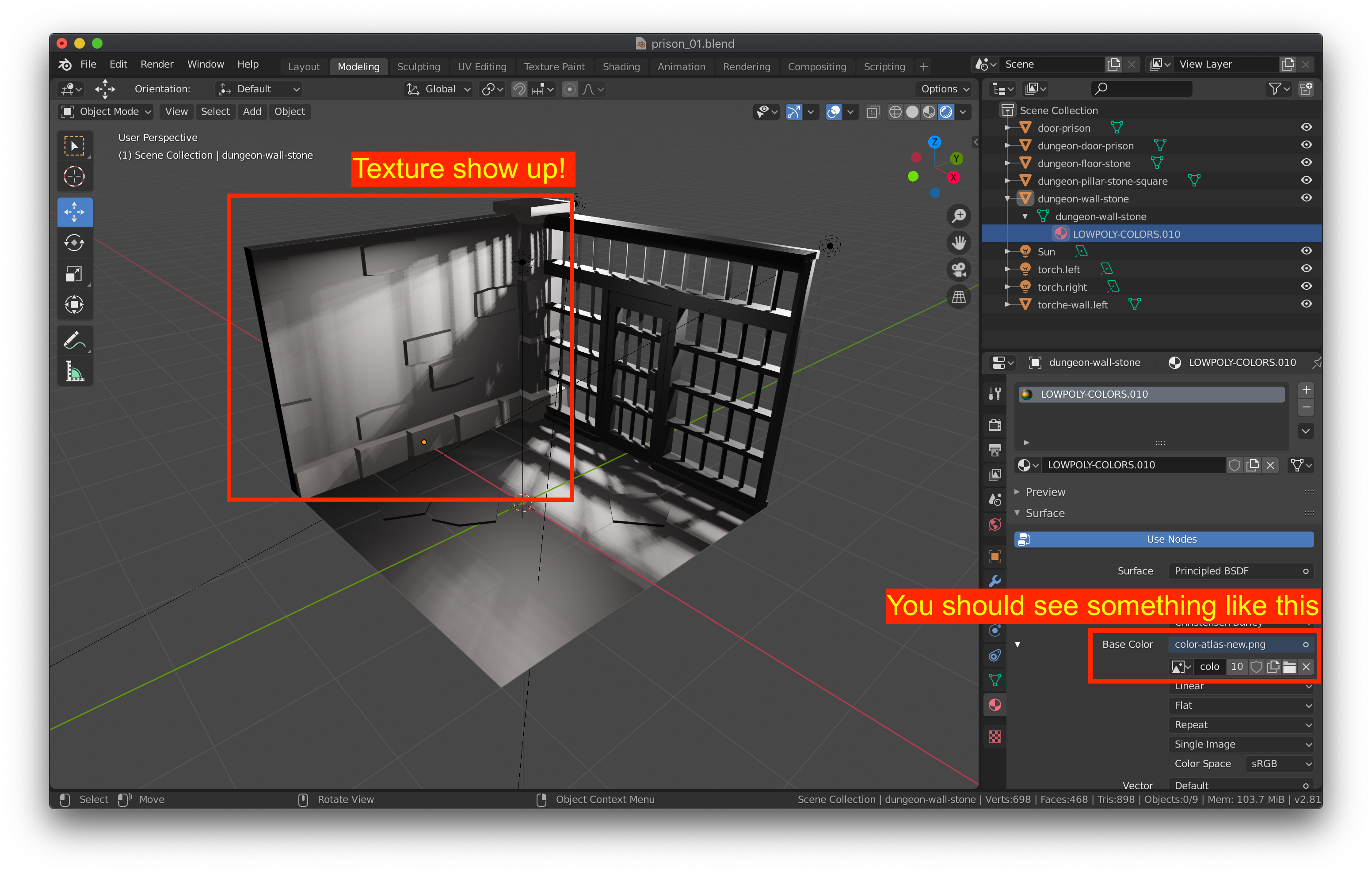Image resolution: width=1372 pixels, height=874 pixels.
Task: Select LOWPOLY-COLORS.010 in outliner tree
Action: point(1126,234)
